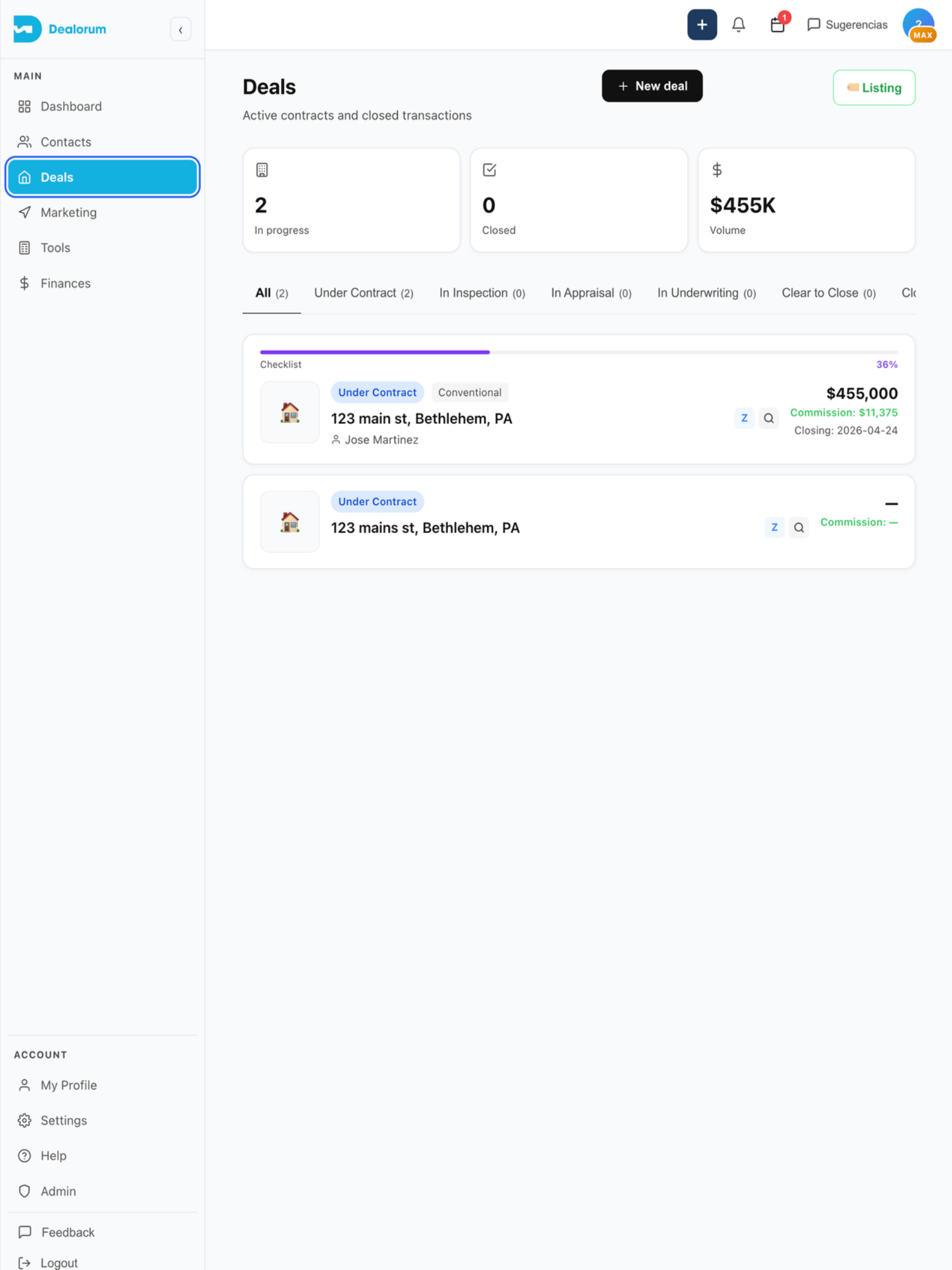Open Zillow icon on 123 mains st deal
The height and width of the screenshot is (1270, 952).
coord(774,527)
